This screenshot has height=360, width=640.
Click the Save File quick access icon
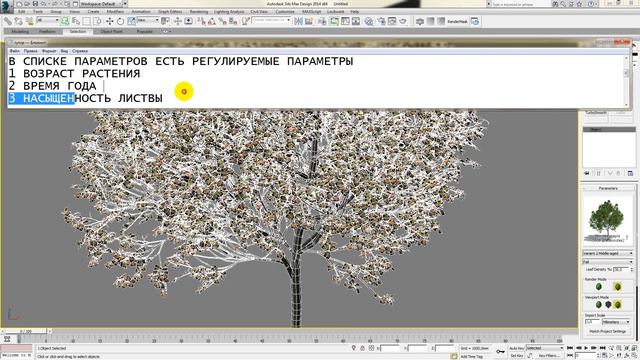tap(35, 4)
